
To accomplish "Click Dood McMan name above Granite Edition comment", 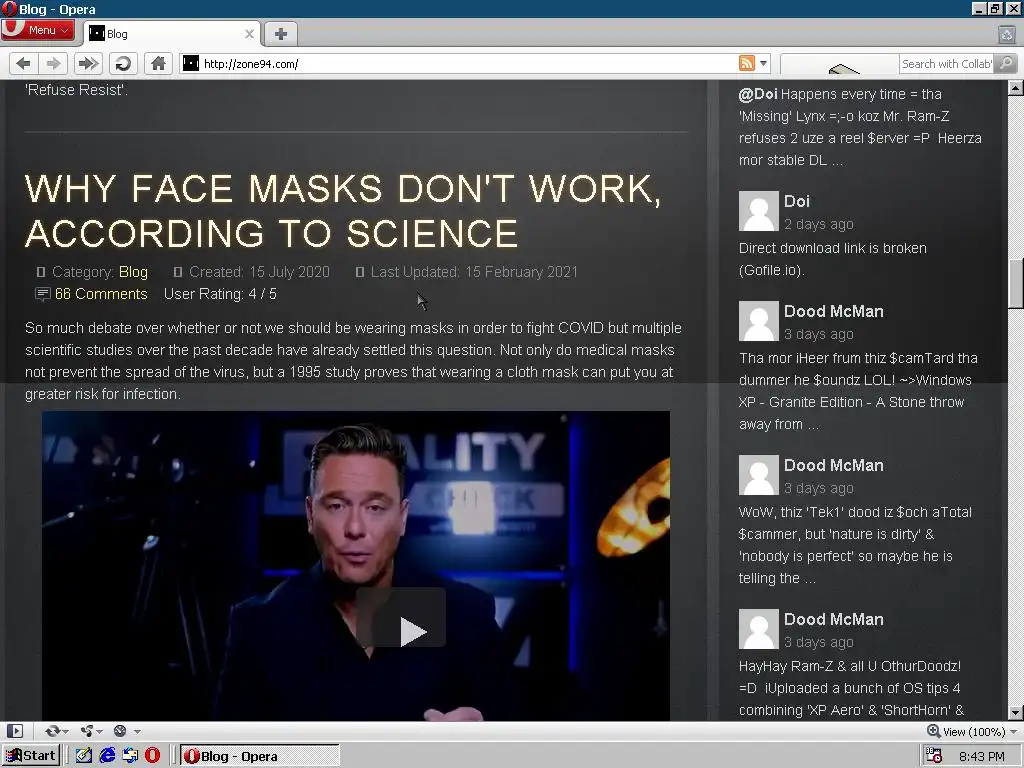I will (x=833, y=311).
